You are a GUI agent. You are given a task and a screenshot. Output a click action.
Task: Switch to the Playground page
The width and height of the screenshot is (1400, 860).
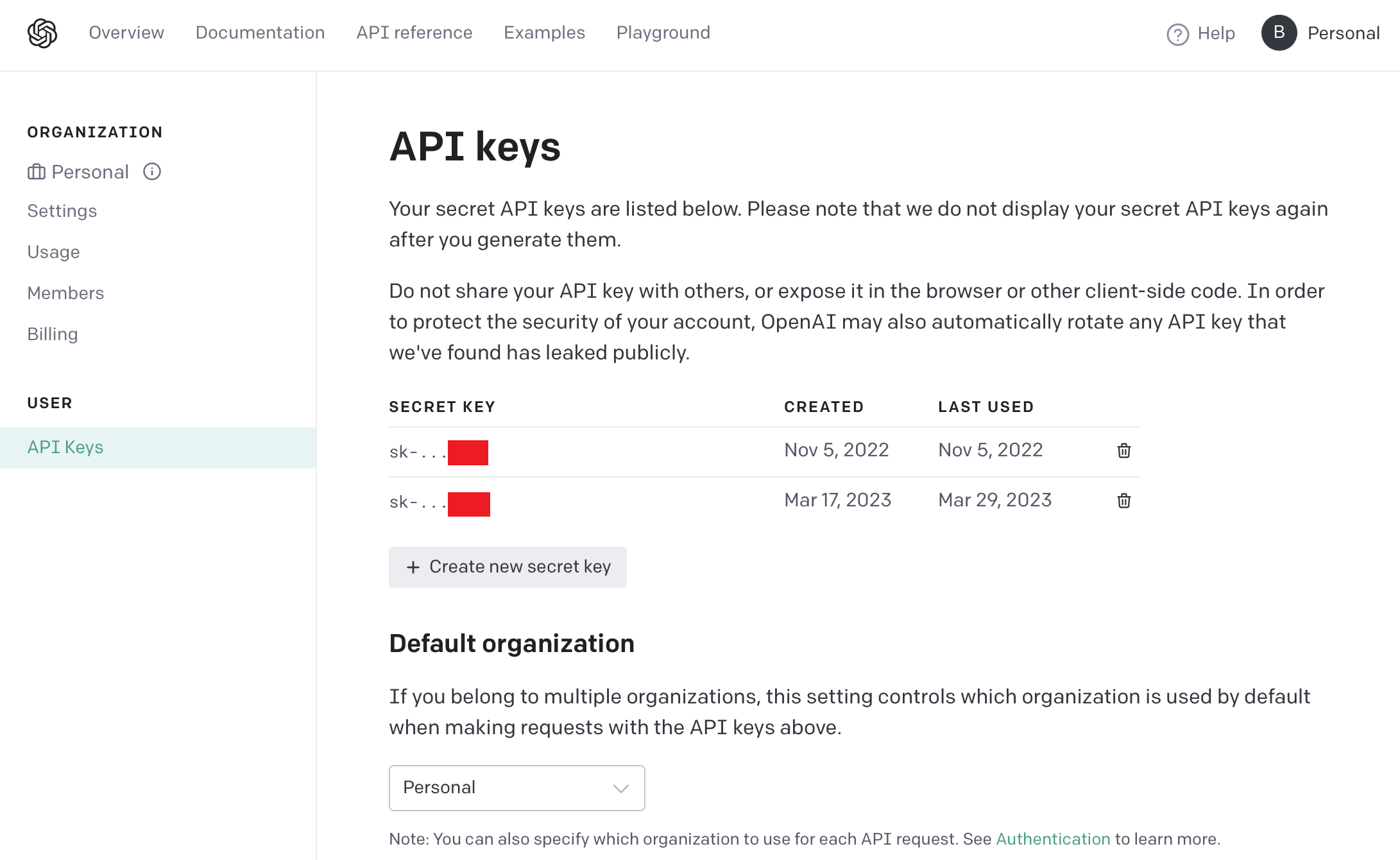point(663,33)
